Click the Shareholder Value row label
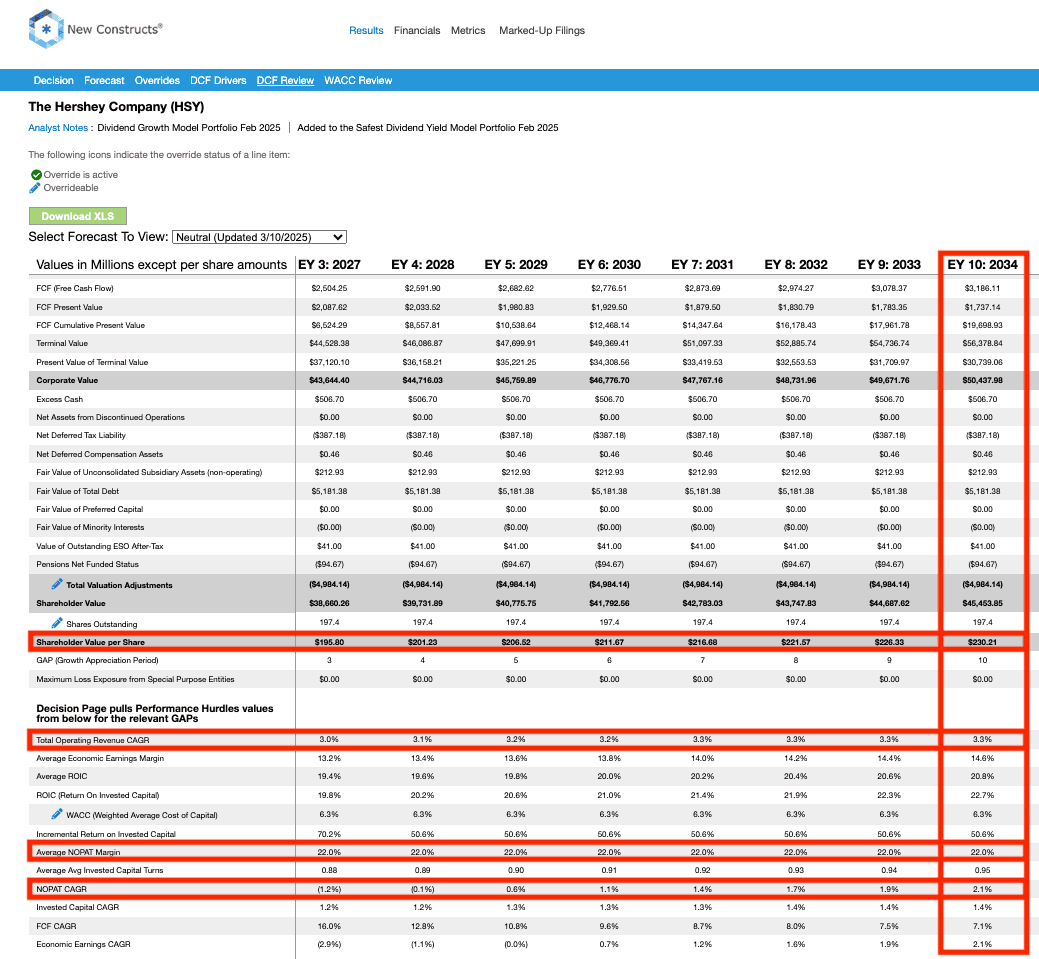Screen dimensions: 1039x959 tap(71, 603)
